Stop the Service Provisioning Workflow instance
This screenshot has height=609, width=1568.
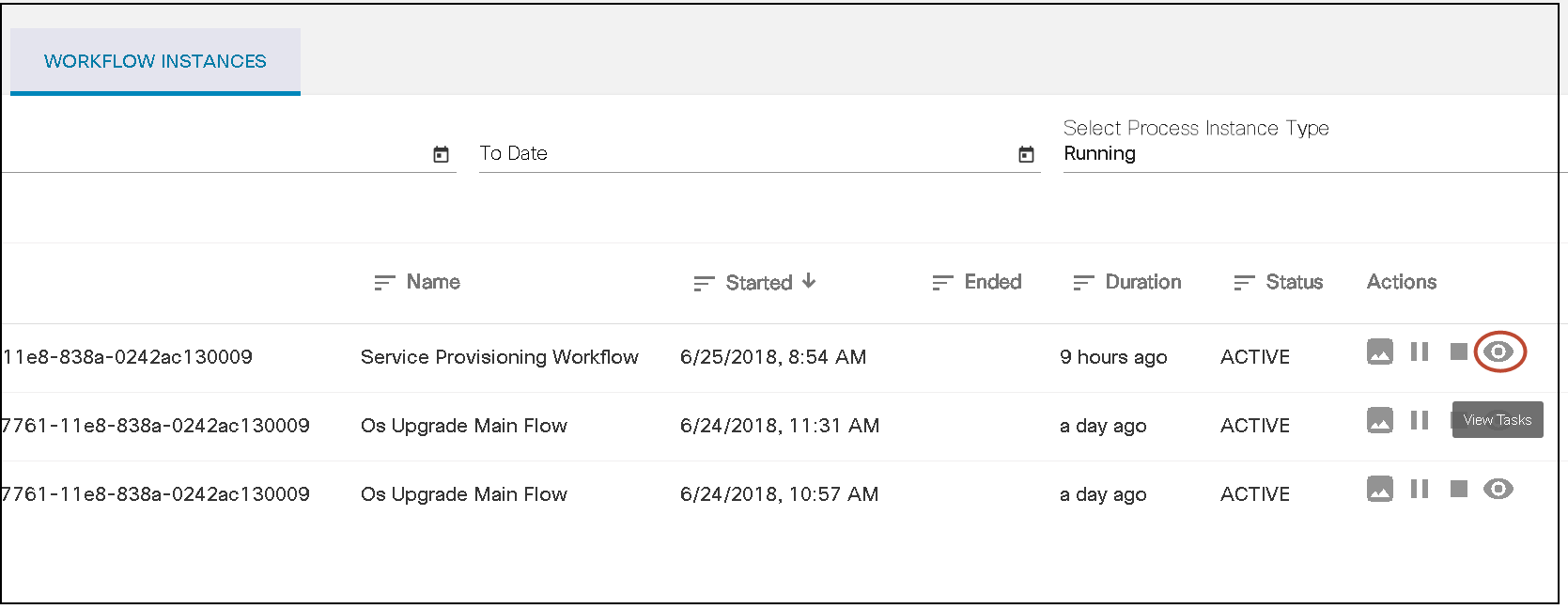coord(1458,351)
